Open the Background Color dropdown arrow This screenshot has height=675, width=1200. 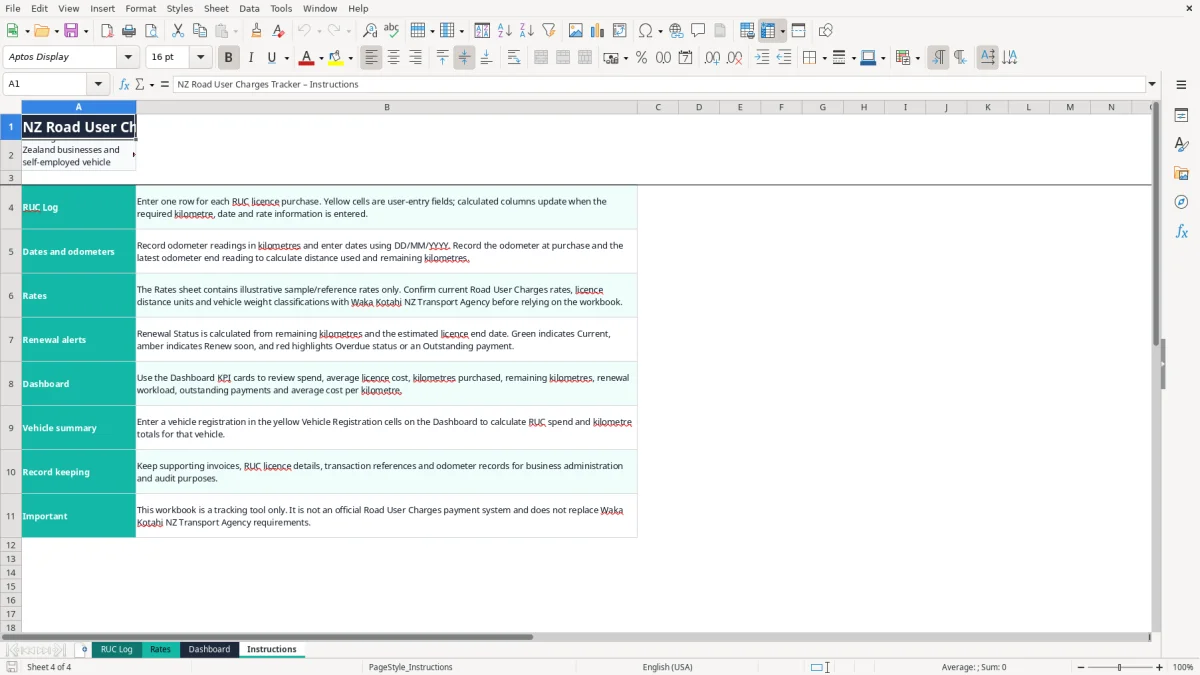(350, 58)
